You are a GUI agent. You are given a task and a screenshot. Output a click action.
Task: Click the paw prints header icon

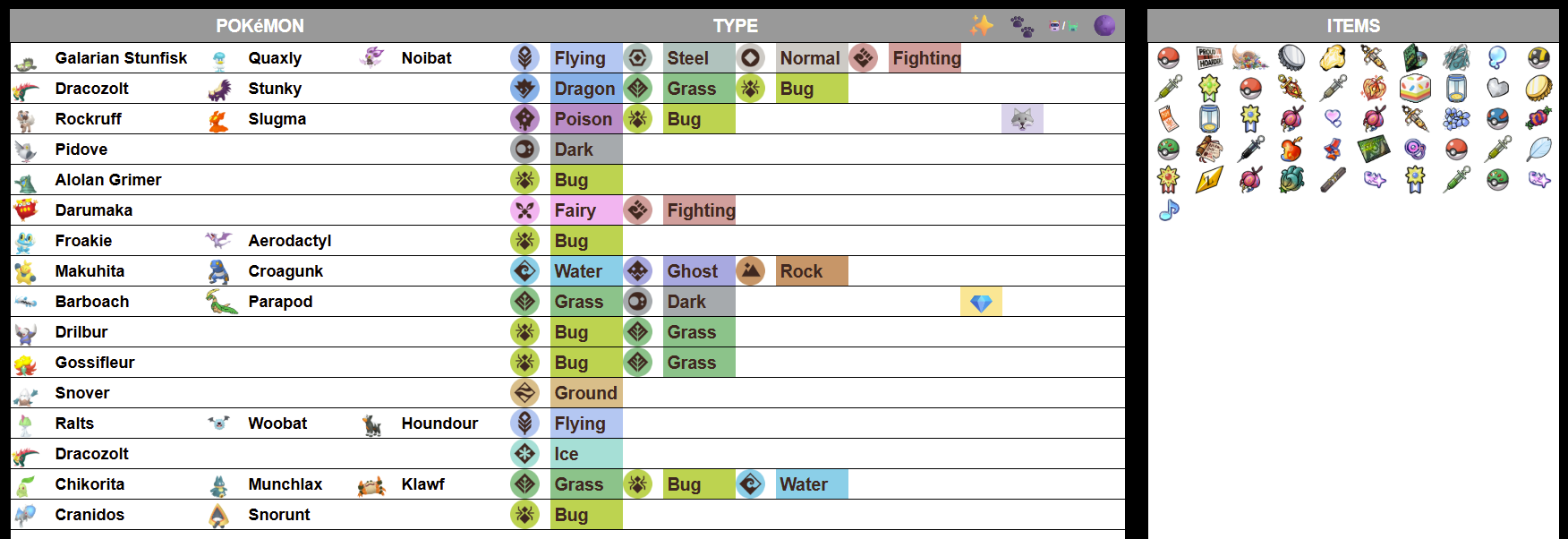point(1022,26)
